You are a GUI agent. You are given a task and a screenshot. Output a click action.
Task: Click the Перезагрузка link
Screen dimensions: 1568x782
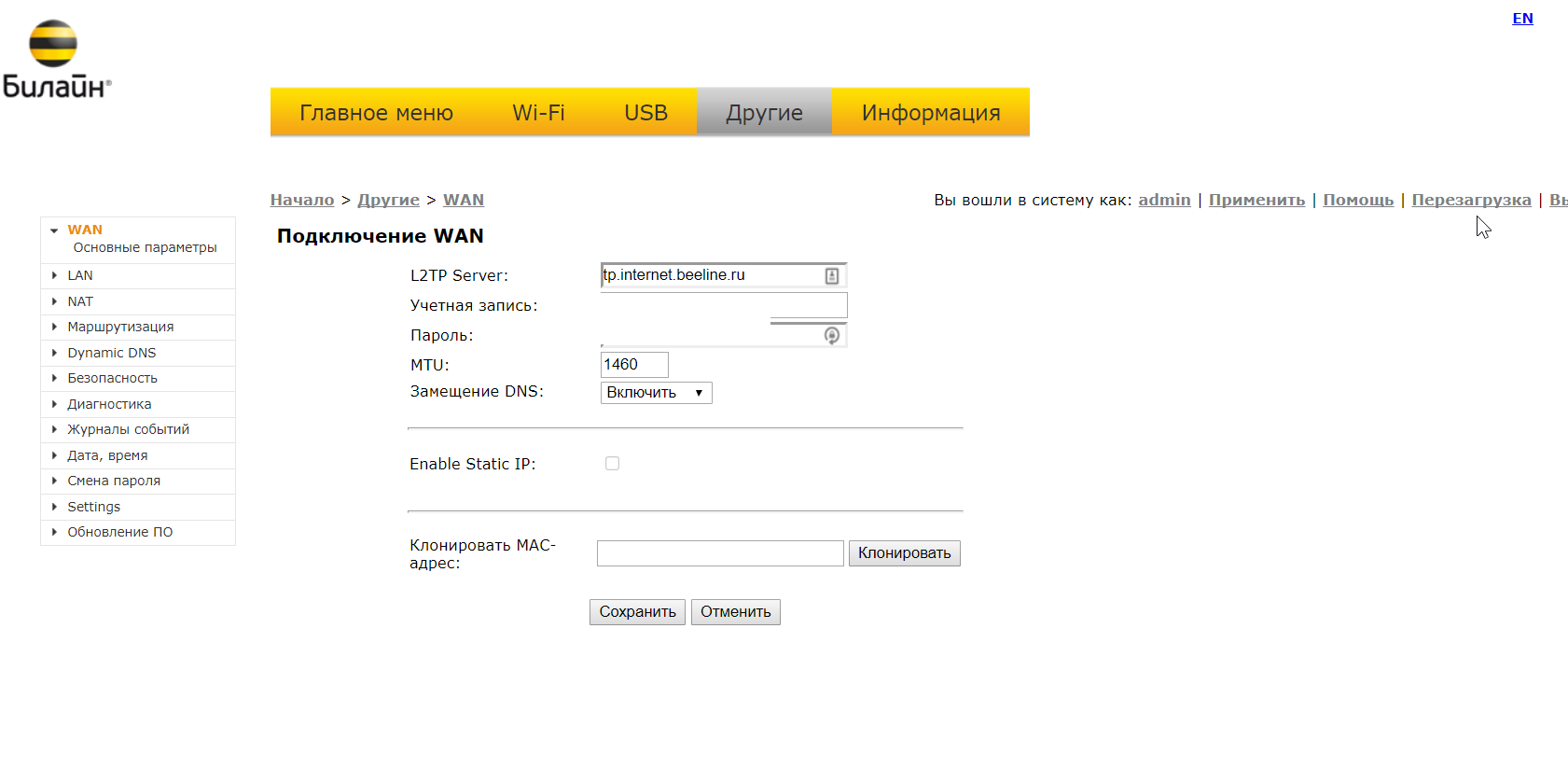1471,200
